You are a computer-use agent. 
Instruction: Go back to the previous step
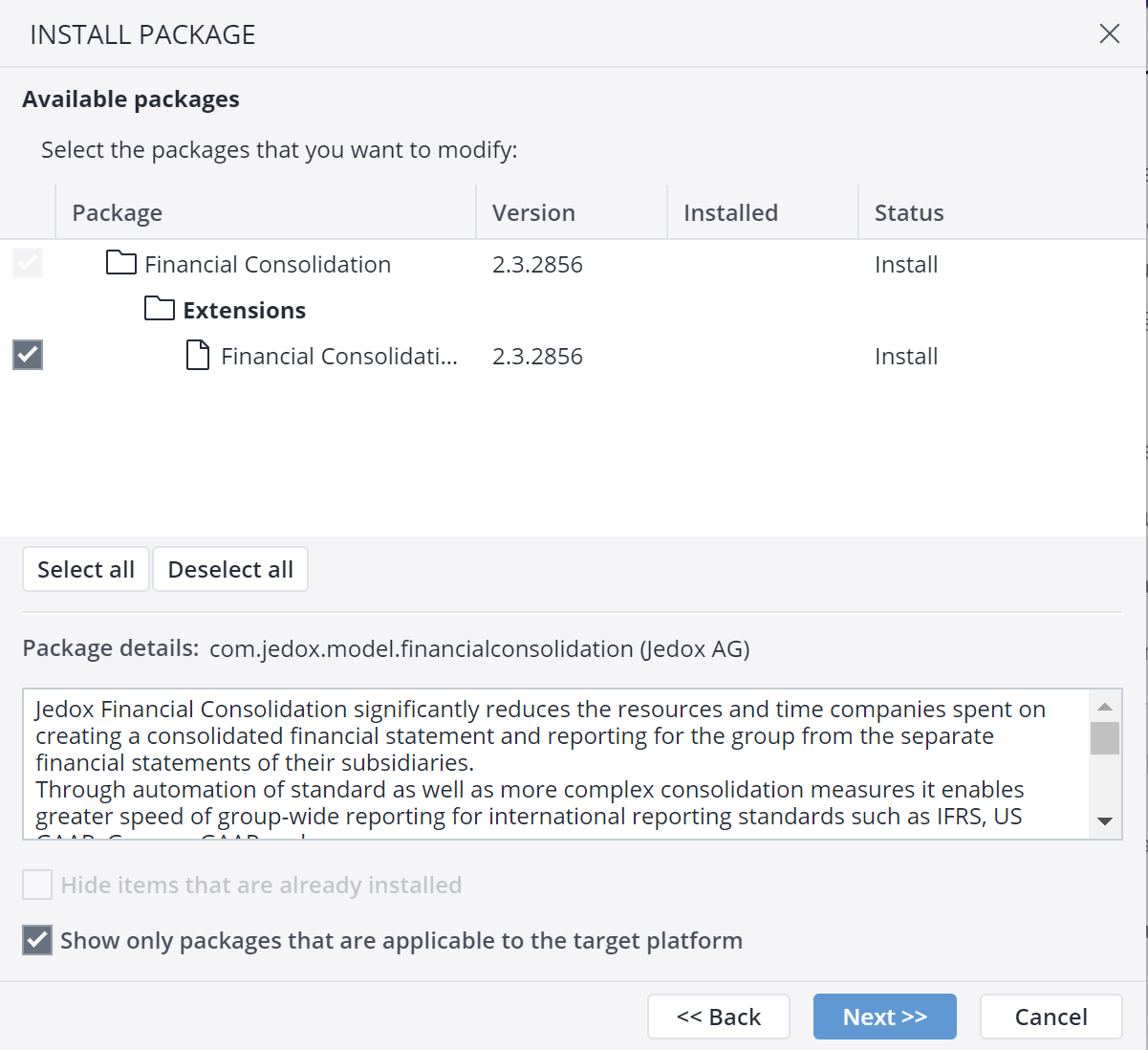click(718, 1016)
